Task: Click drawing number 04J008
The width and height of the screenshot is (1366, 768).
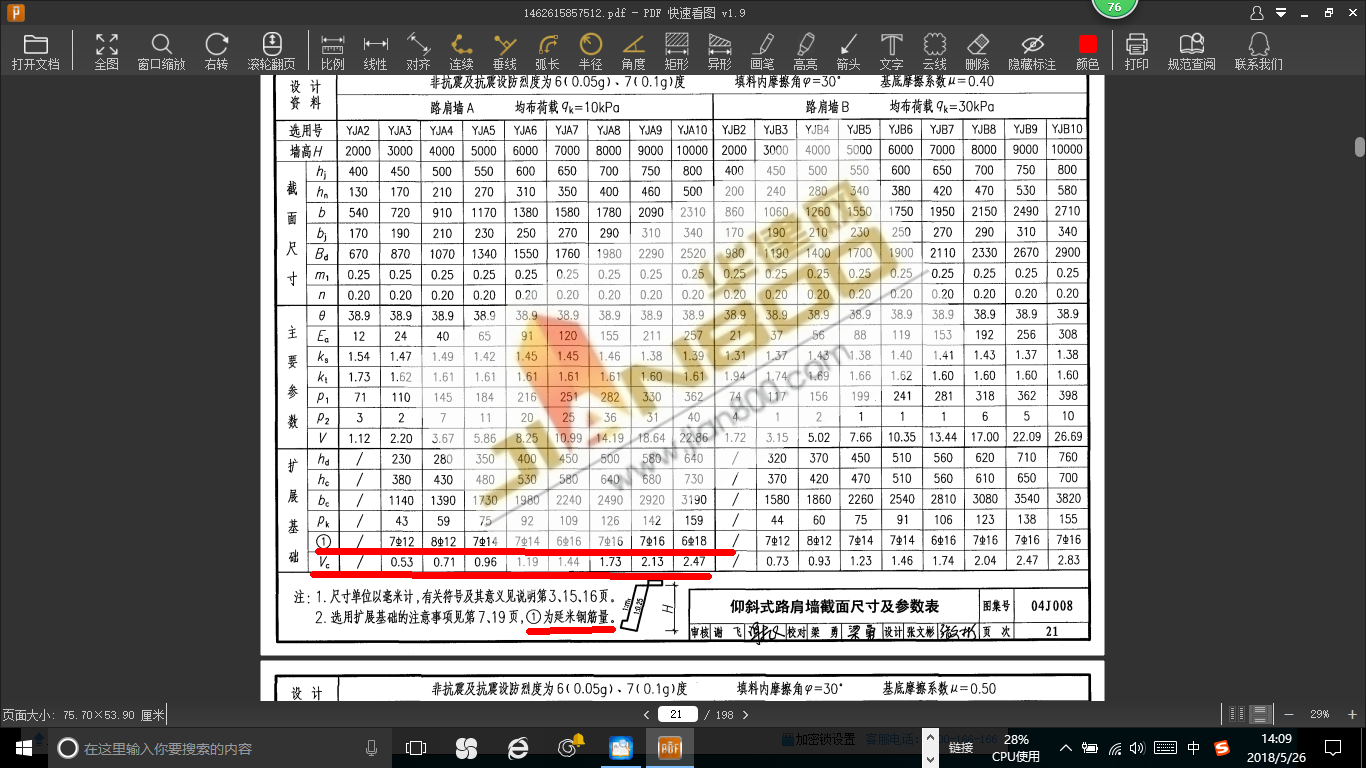Action: (1051, 605)
